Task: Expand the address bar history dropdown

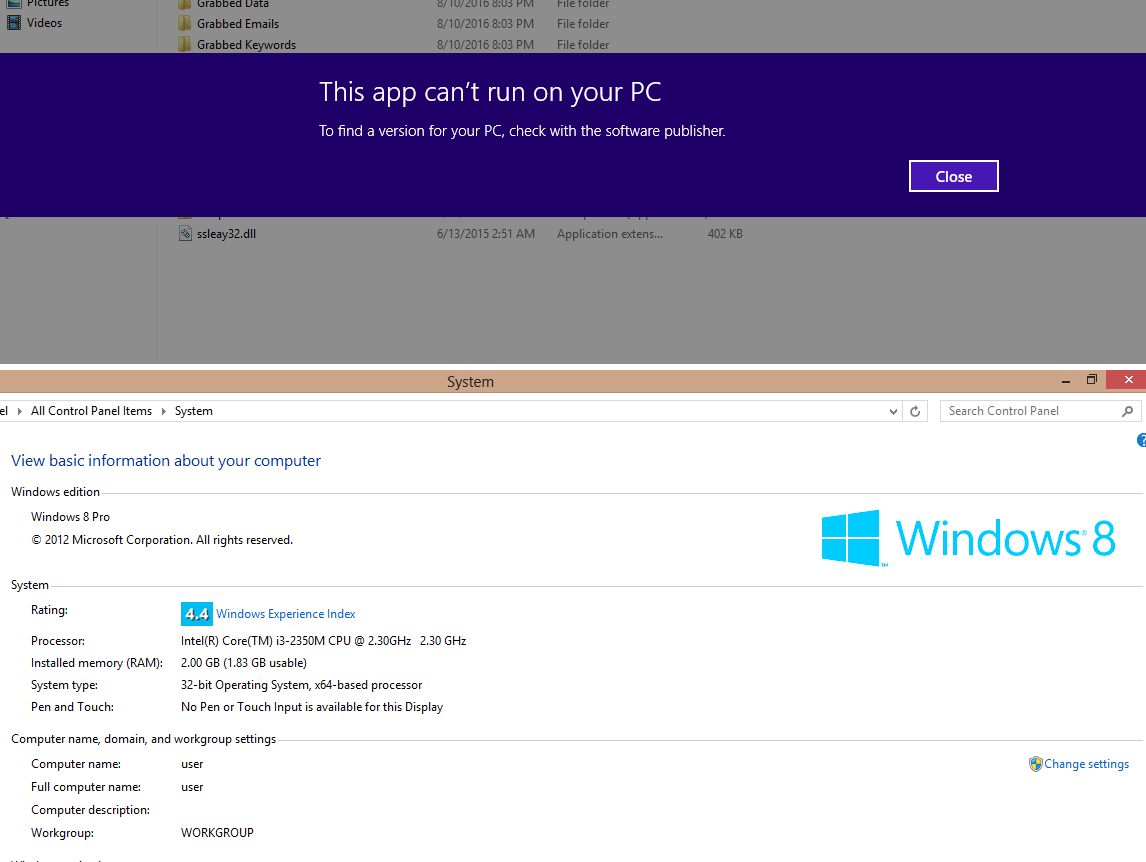Action: [893, 412]
